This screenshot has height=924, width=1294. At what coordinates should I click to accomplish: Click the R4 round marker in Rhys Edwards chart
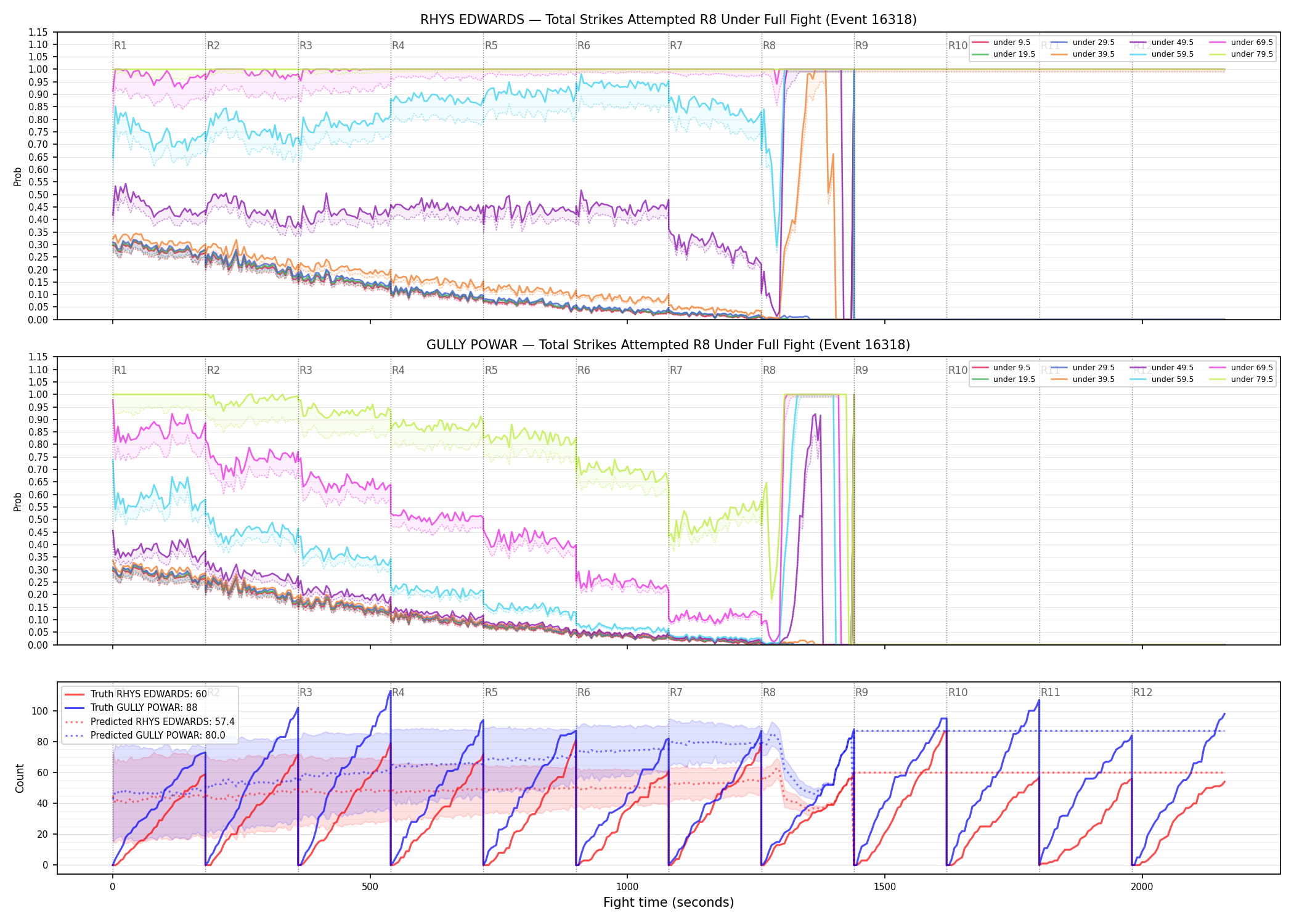pos(398,46)
